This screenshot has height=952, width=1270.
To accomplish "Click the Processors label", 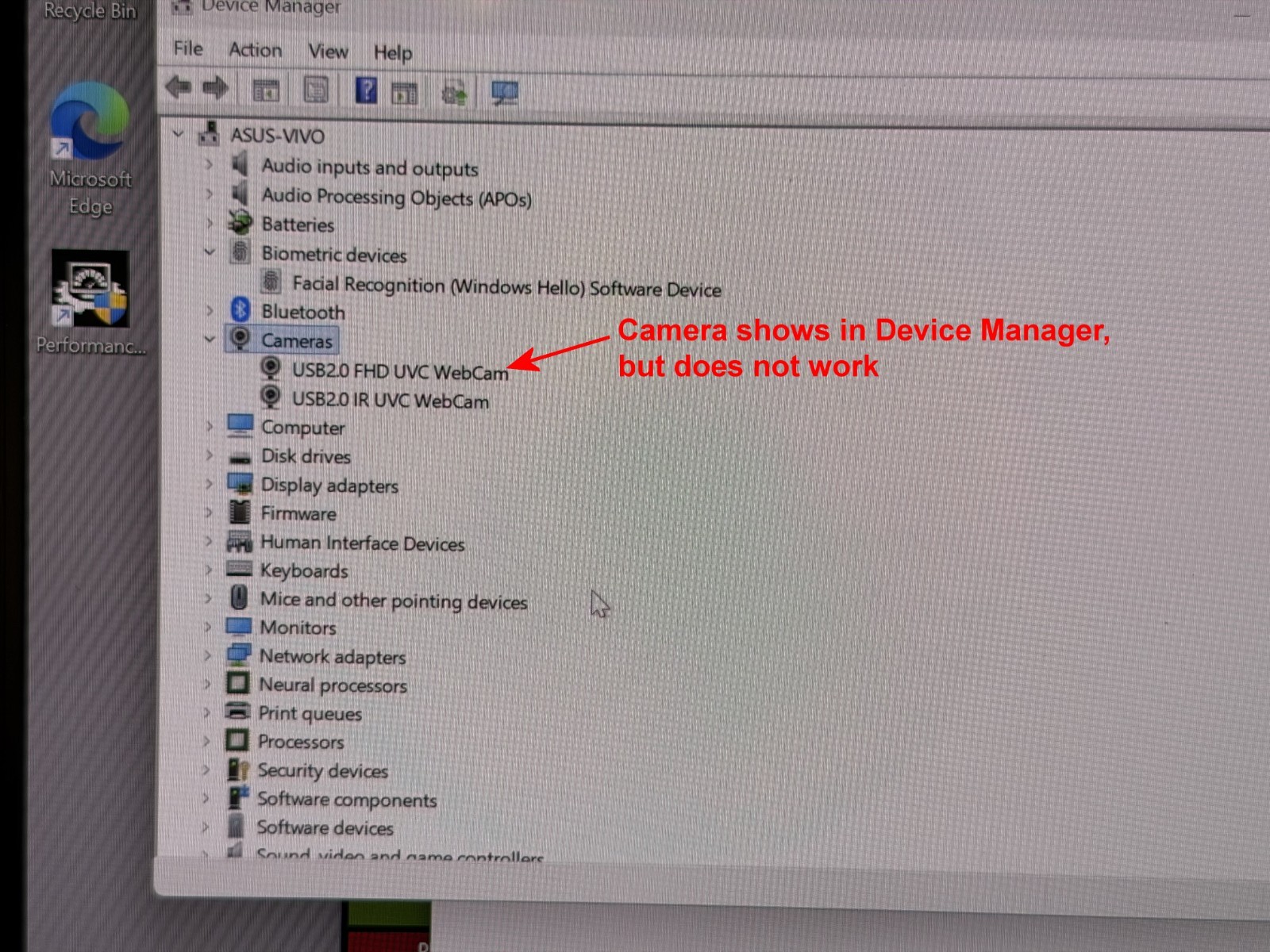I will coord(301,742).
